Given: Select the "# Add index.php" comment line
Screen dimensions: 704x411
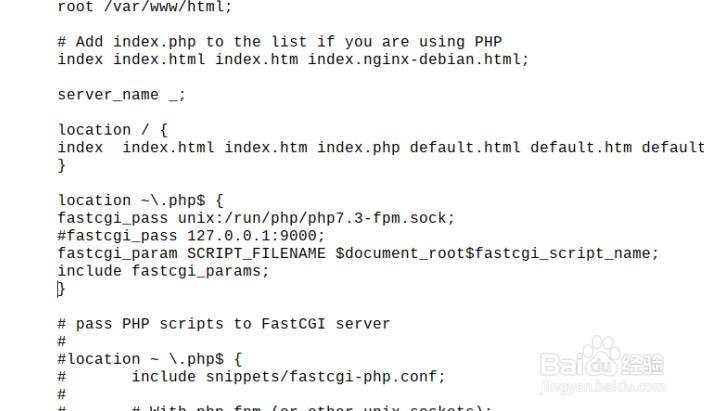Looking at the screenshot, I should 279,41.
